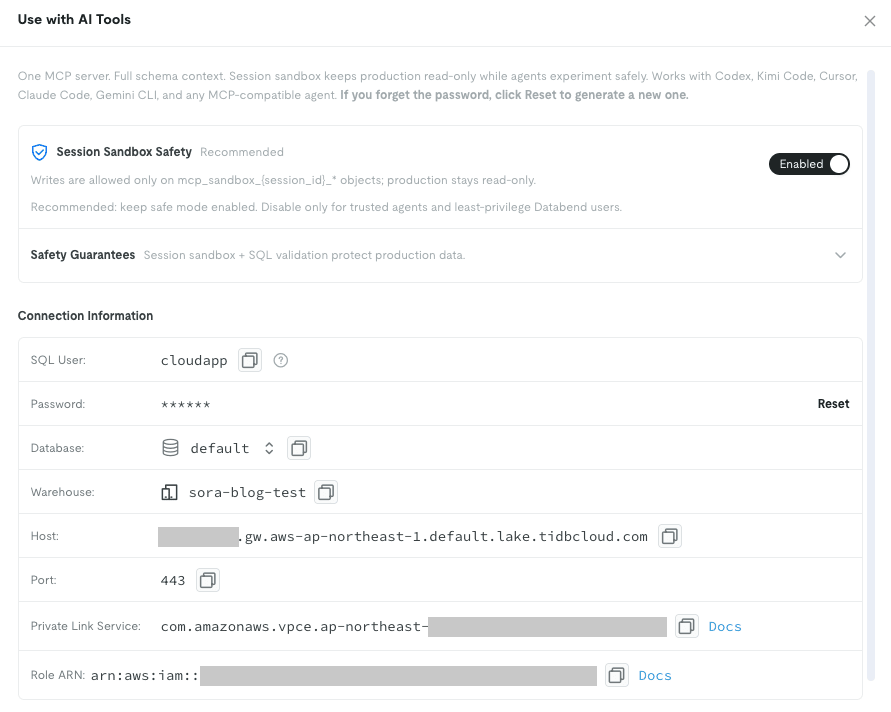Click the warehouse icon beside sora-blog-test
The image size is (891, 712).
point(169,492)
